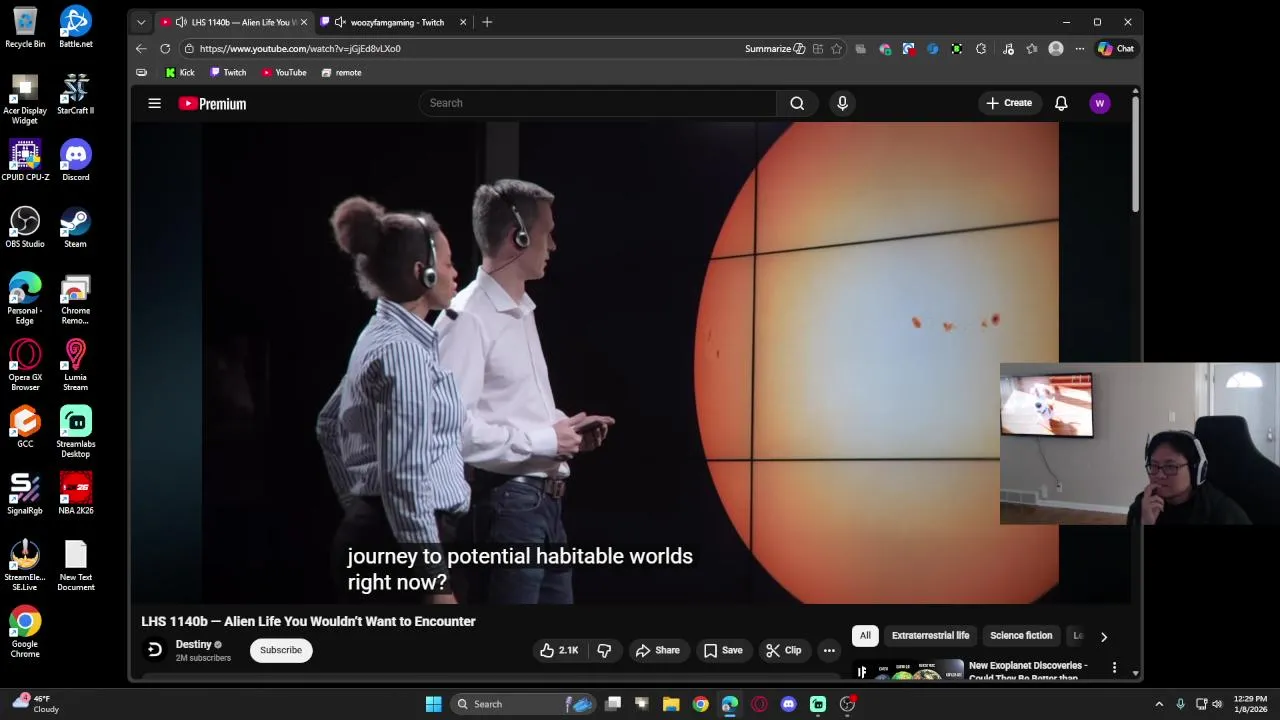Open Destiny channel avatar

(154, 650)
